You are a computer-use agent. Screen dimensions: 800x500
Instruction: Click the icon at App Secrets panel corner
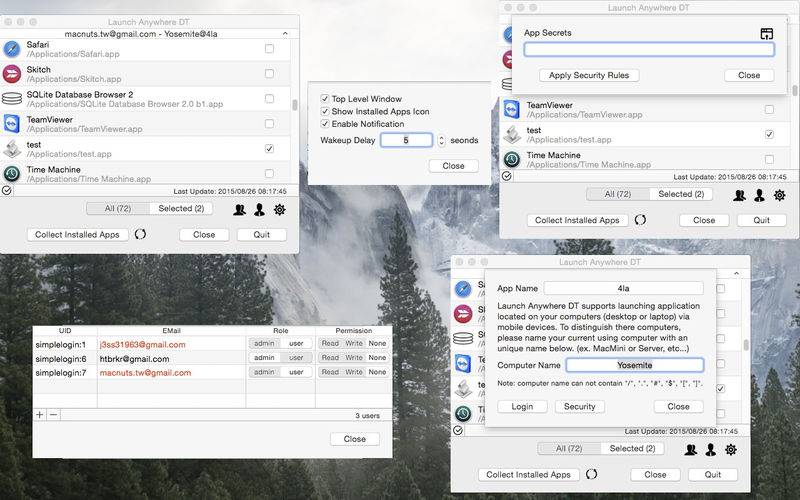pos(766,34)
